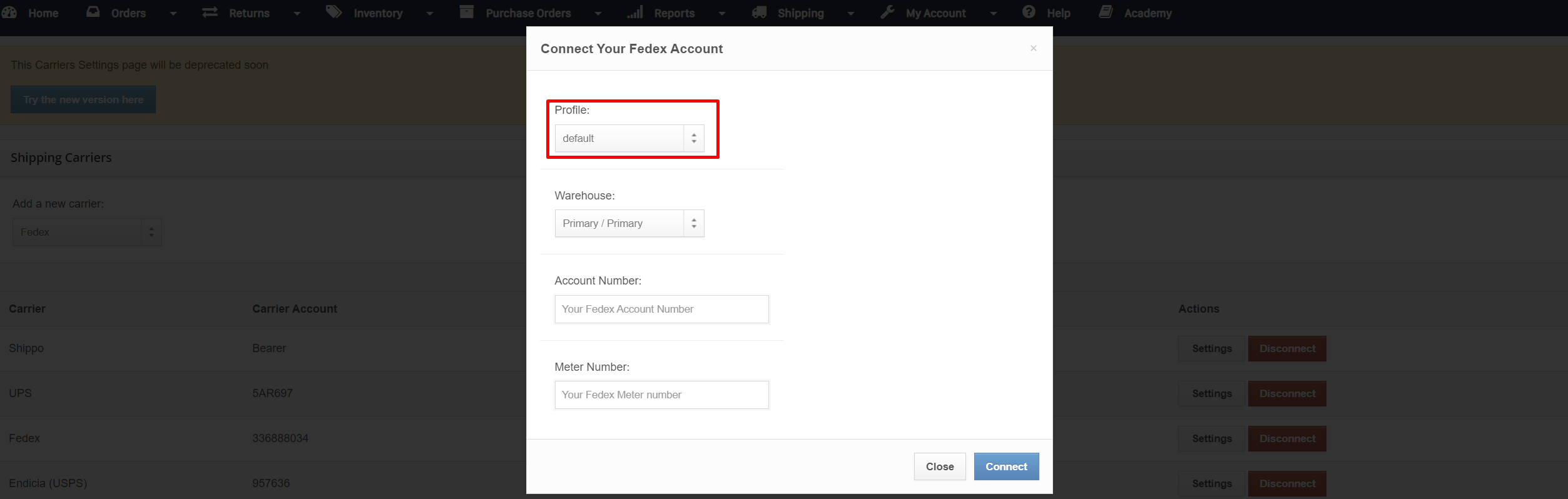Open the Shipping menu
Screen dimensions: 1568x499
pos(800,13)
